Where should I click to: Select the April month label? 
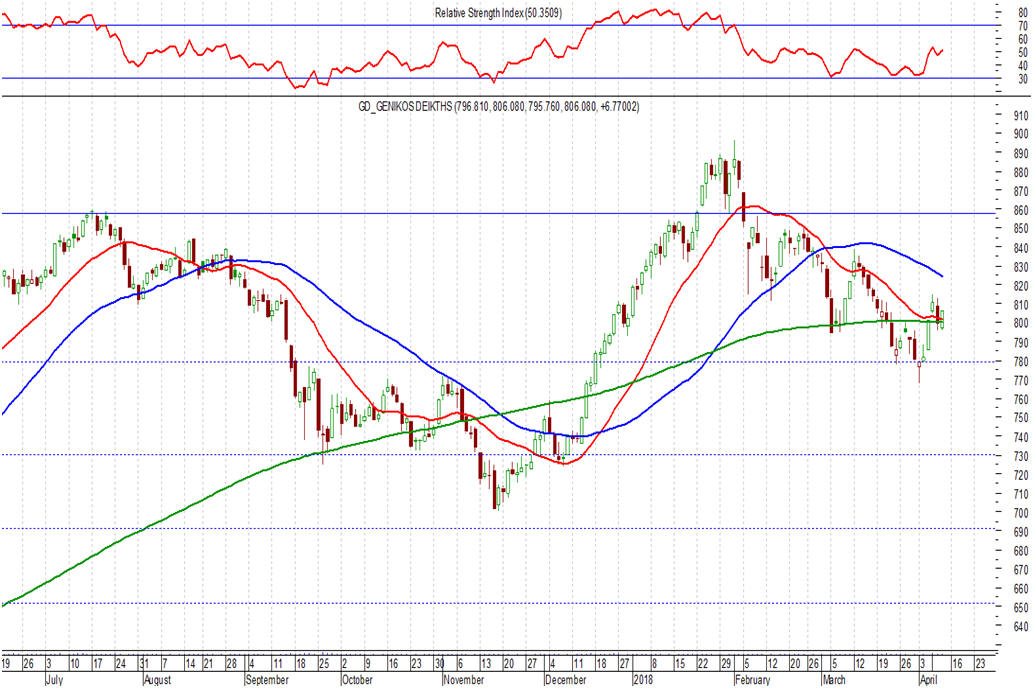pos(928,680)
